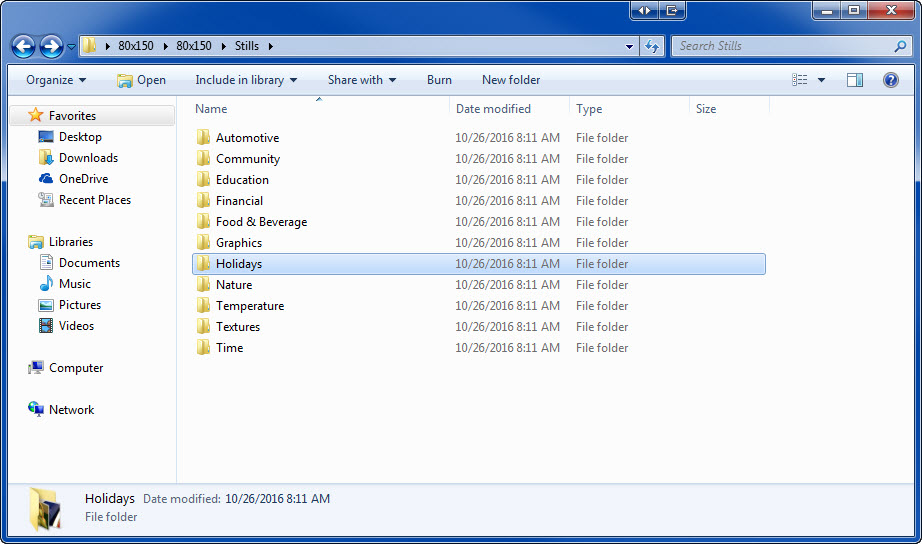Expand the arrow after Stills breadcrumb
Viewport: 922px width, 544px height.
(270, 46)
